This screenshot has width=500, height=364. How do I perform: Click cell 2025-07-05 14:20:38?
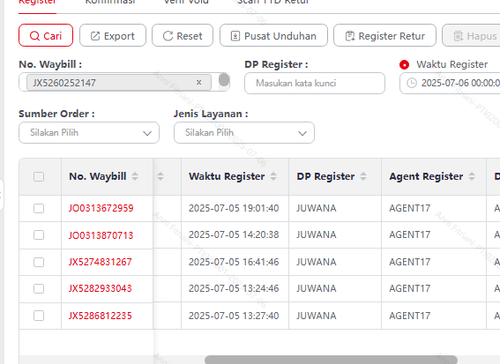pos(234,235)
